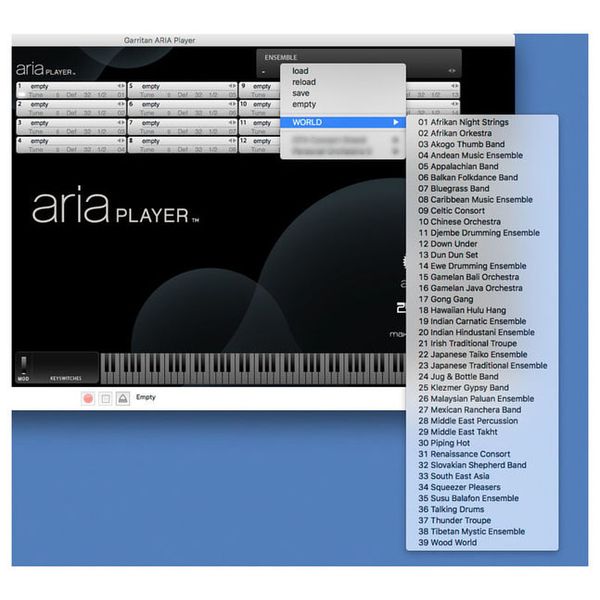Toggle the metronome icon
Screen dimensions: 600x600
pyautogui.click(x=123, y=398)
